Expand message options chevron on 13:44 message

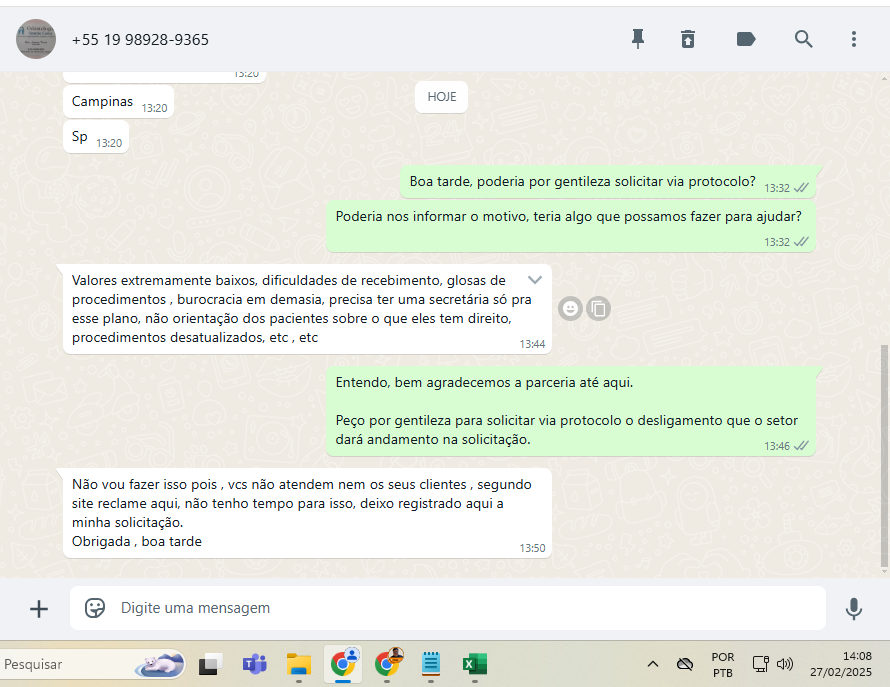click(535, 279)
